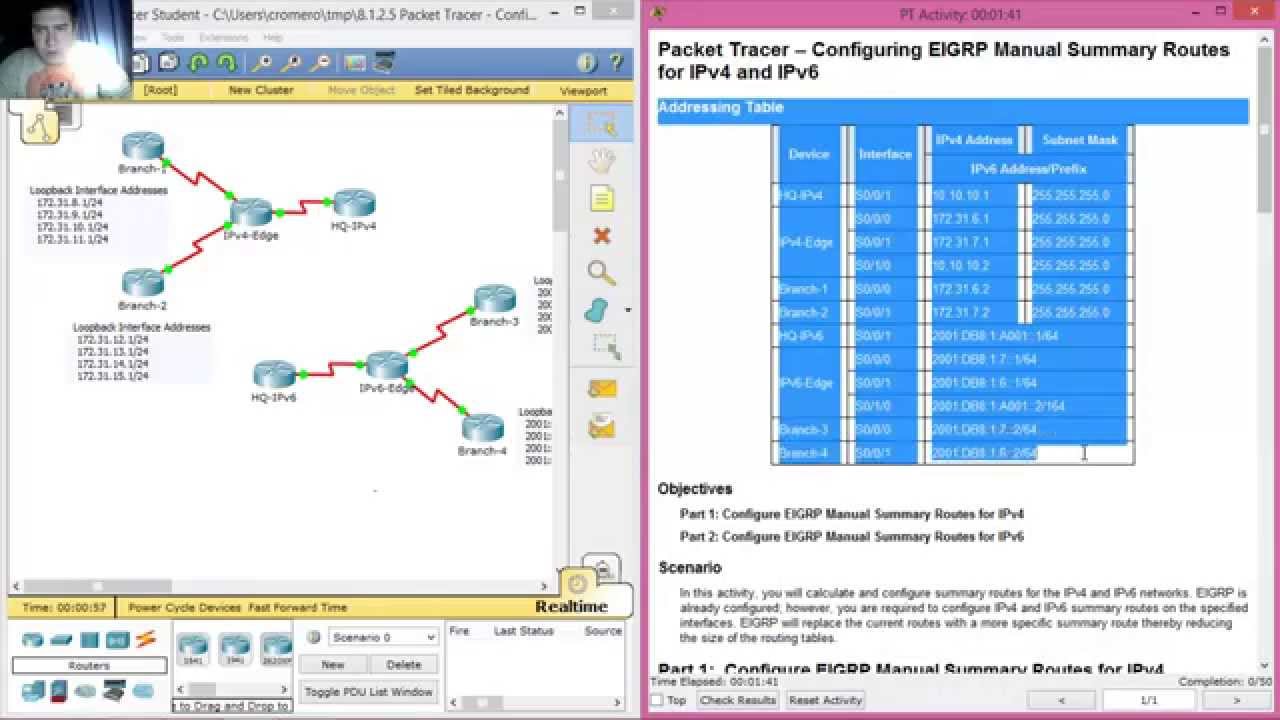Open the Custom Devices Dialog icon
This screenshot has width=1280, height=720.
[384, 63]
